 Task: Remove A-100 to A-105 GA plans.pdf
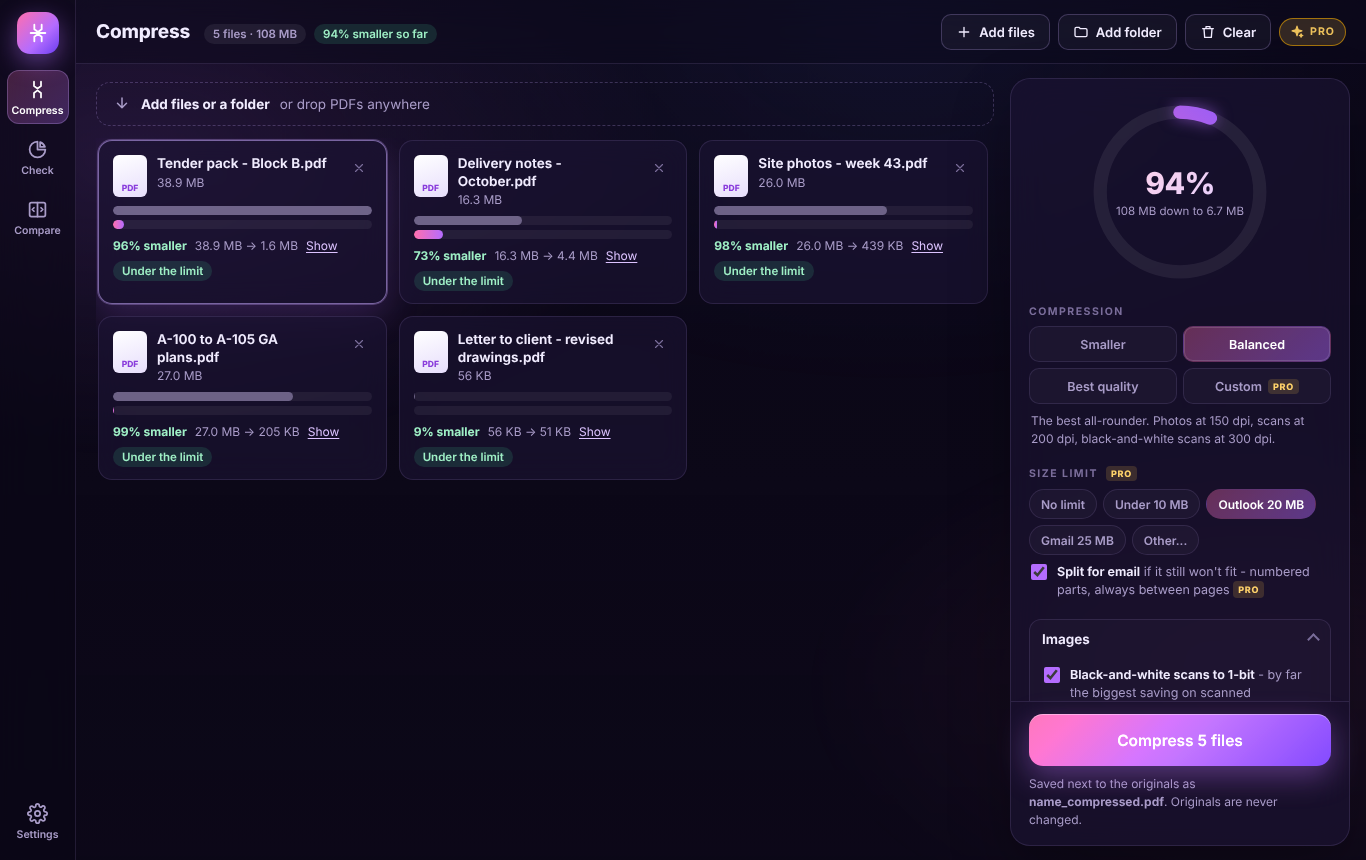pyautogui.click(x=359, y=344)
